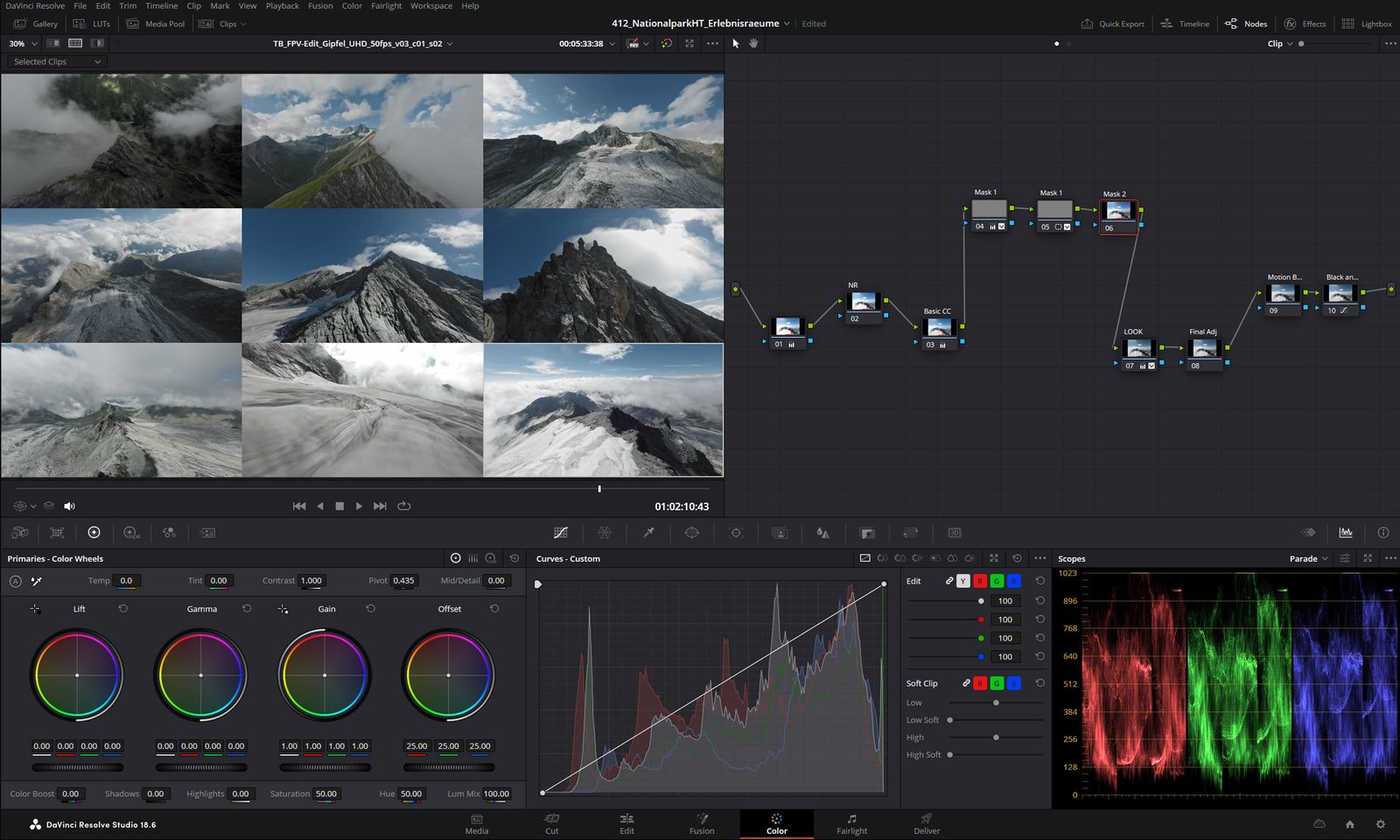Open the Parade scope type dropdown
Viewport: 1400px width, 840px height.
point(1308,558)
